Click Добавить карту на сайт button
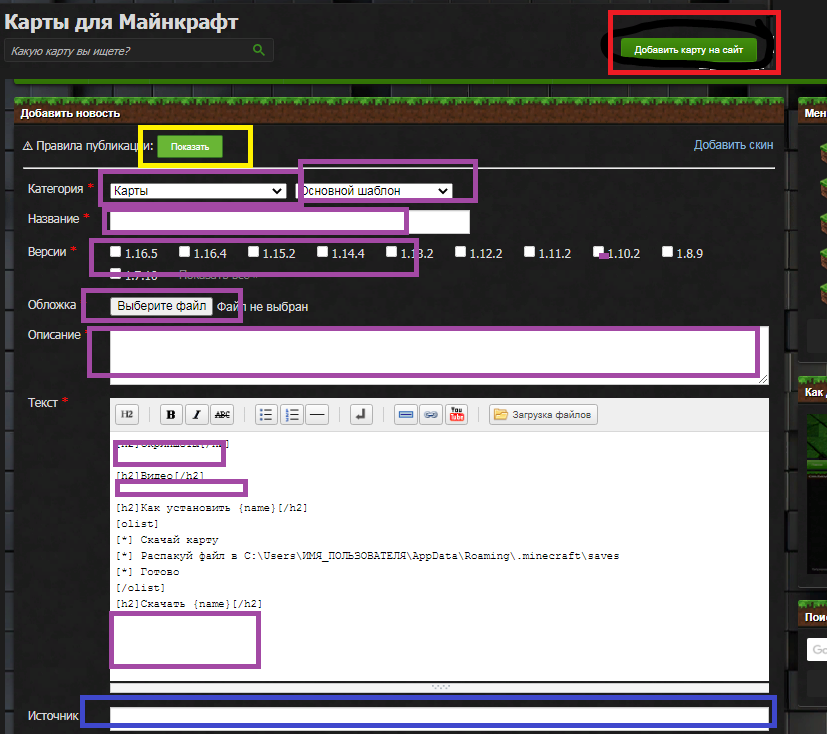Screen dimensions: 827x734 click(x=689, y=50)
